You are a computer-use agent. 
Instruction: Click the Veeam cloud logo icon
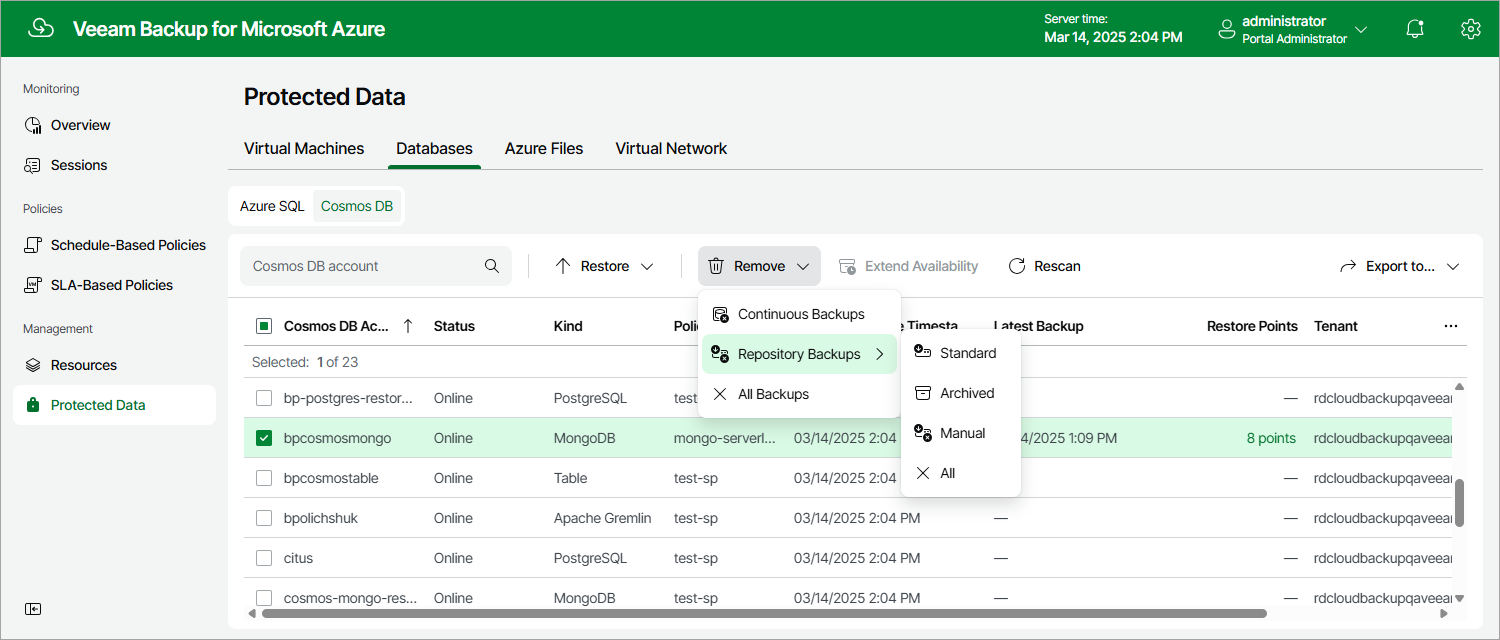click(41, 28)
